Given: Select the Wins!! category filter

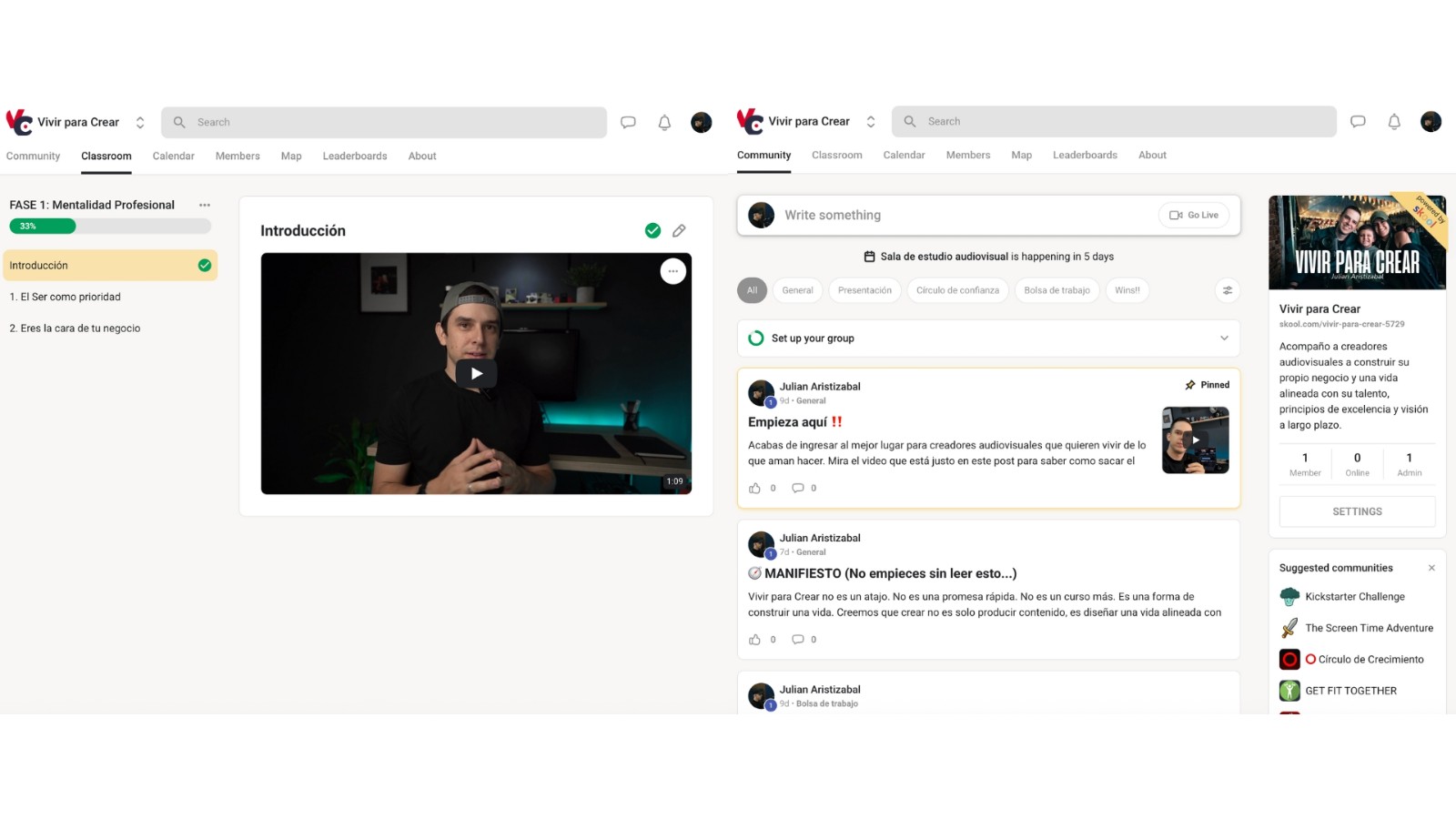Looking at the screenshot, I should pyautogui.click(x=1127, y=290).
